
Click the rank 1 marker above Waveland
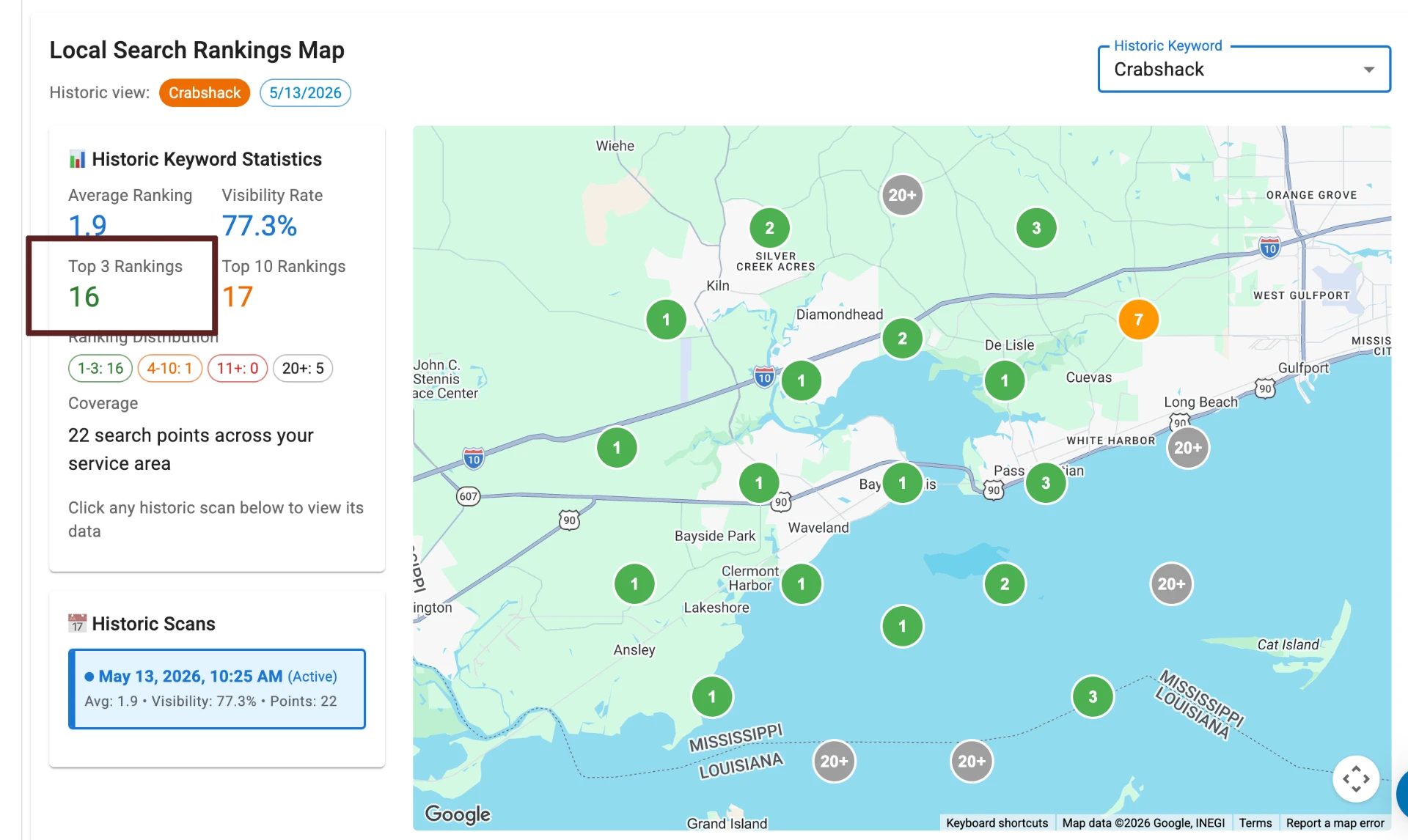[x=759, y=483]
